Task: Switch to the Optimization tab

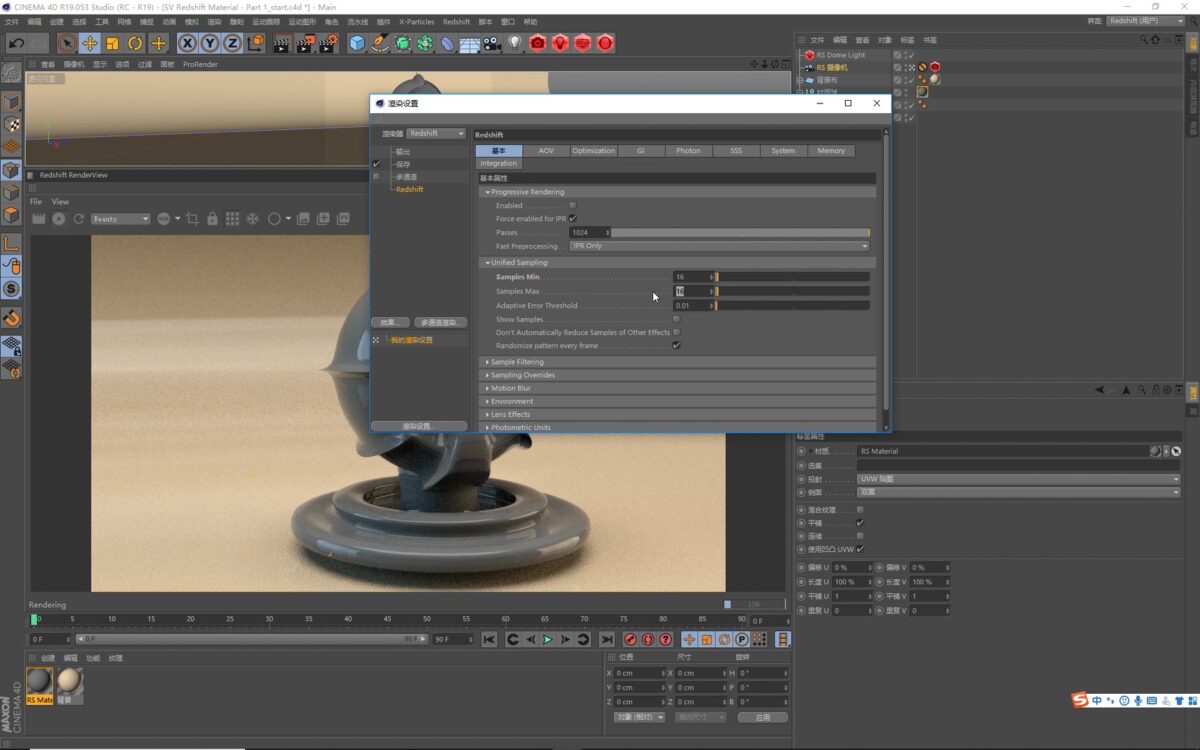Action: [x=593, y=150]
